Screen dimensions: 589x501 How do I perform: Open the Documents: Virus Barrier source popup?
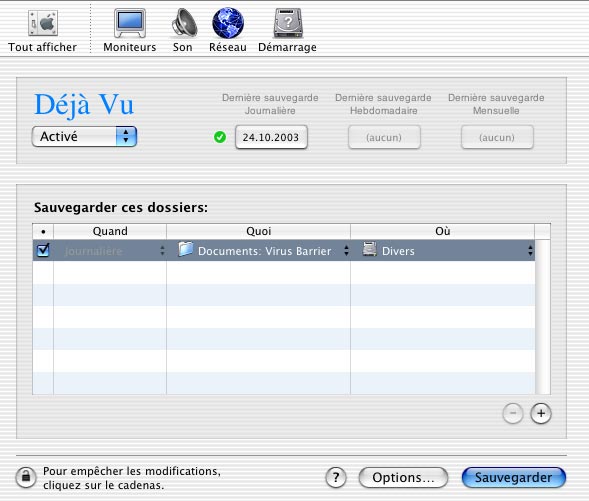tap(258, 251)
